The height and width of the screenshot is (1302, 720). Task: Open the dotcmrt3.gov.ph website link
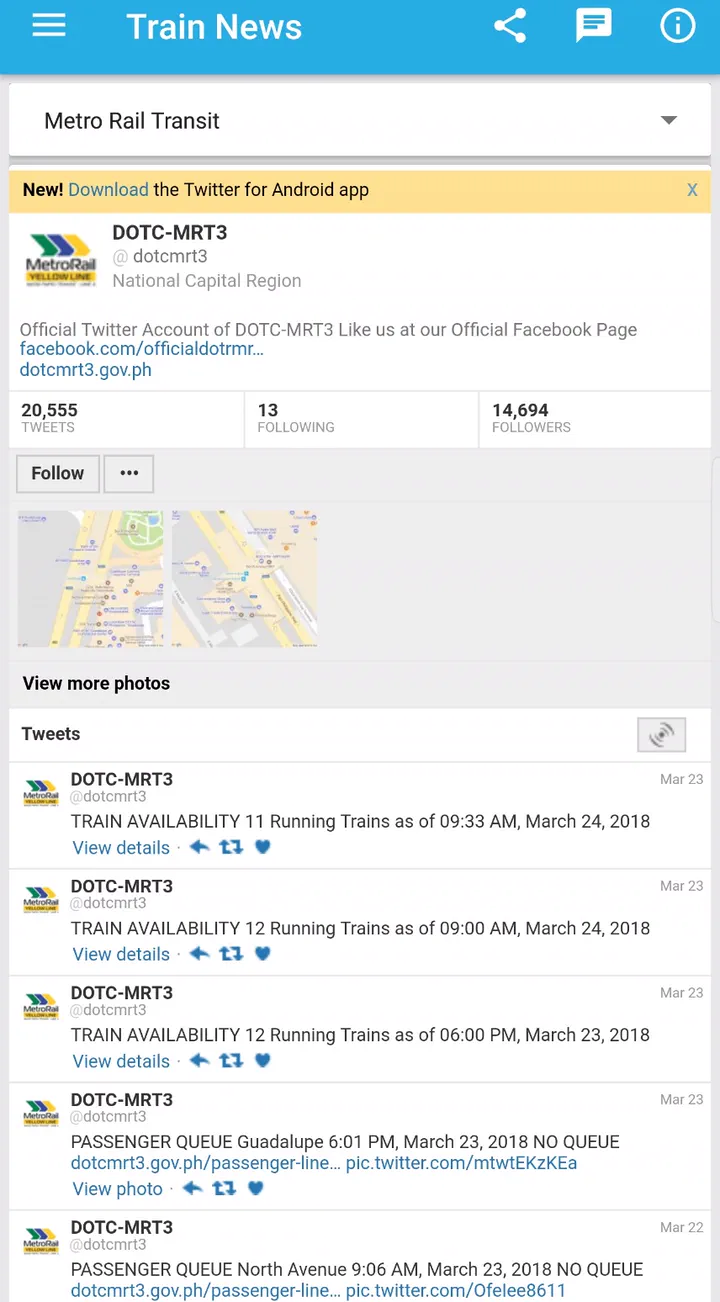(x=86, y=370)
